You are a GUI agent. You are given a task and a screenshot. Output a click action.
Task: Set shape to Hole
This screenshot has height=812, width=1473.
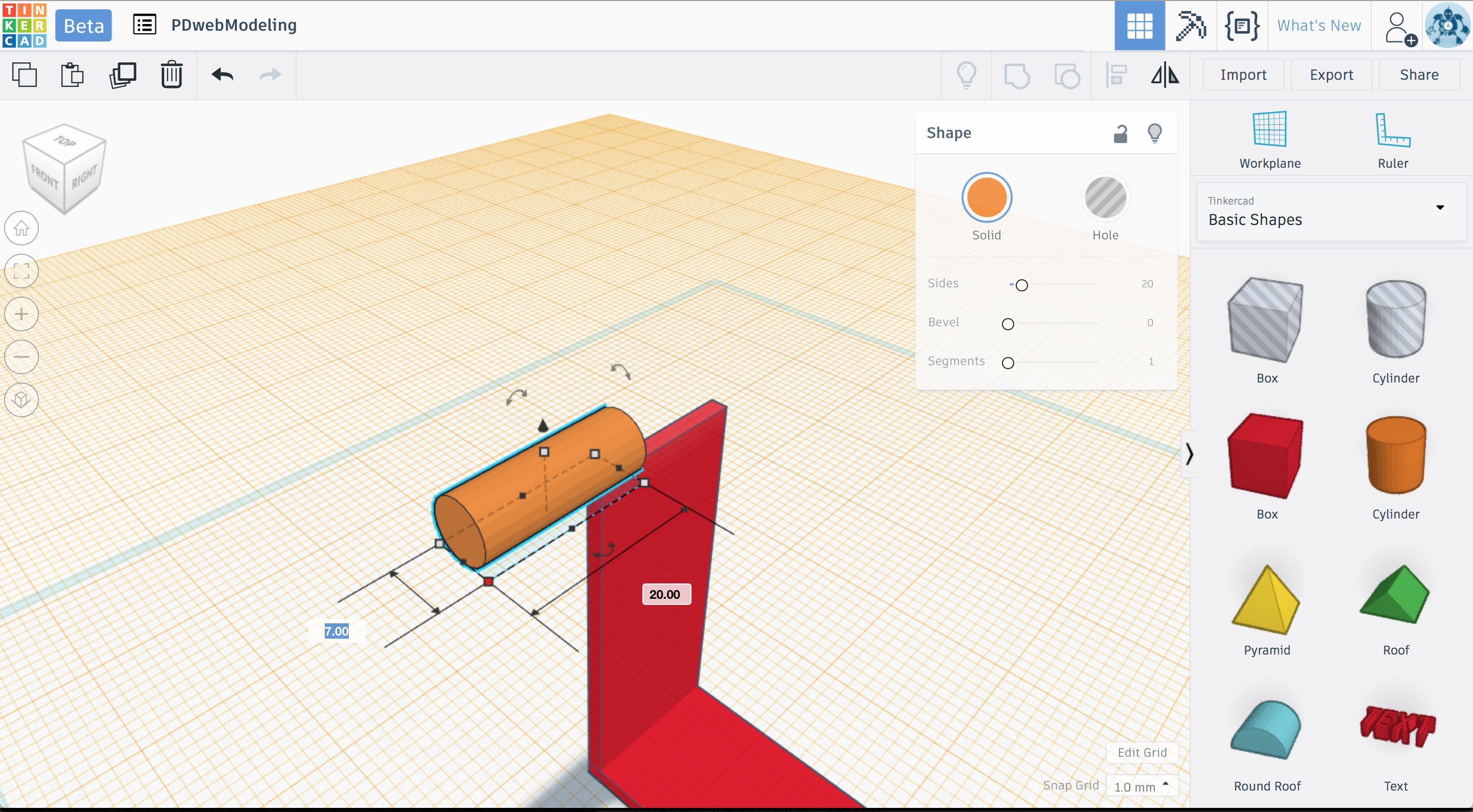(1105, 198)
